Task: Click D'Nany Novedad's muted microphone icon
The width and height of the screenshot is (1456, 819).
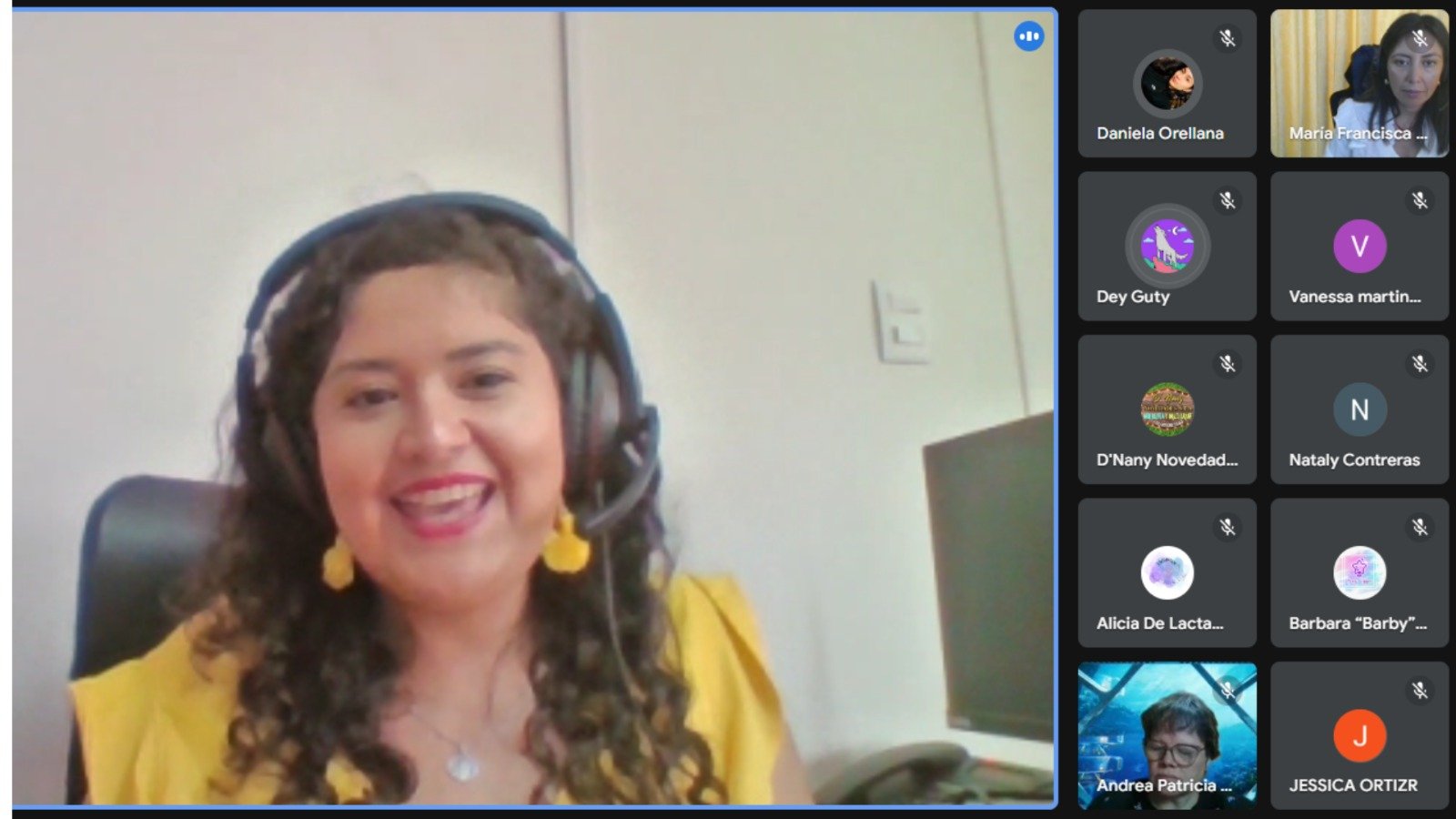Action: (1228, 364)
